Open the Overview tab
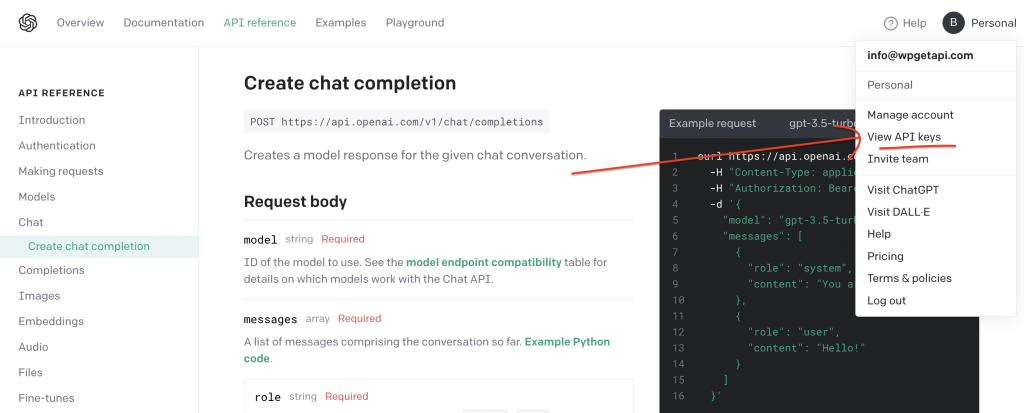 coord(80,23)
